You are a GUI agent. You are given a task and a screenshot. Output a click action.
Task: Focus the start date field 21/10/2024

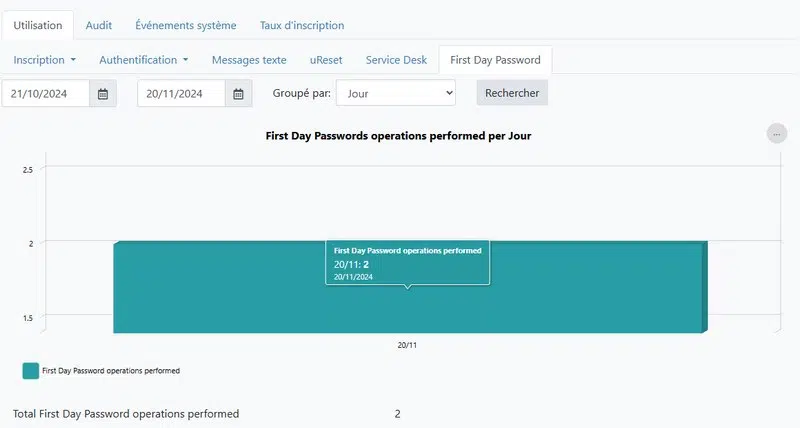point(46,94)
